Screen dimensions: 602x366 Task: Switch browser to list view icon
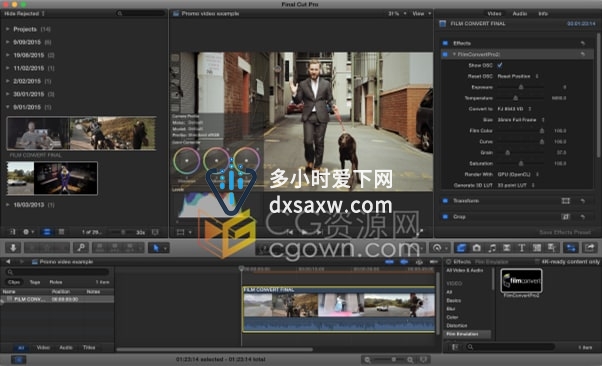[61, 232]
